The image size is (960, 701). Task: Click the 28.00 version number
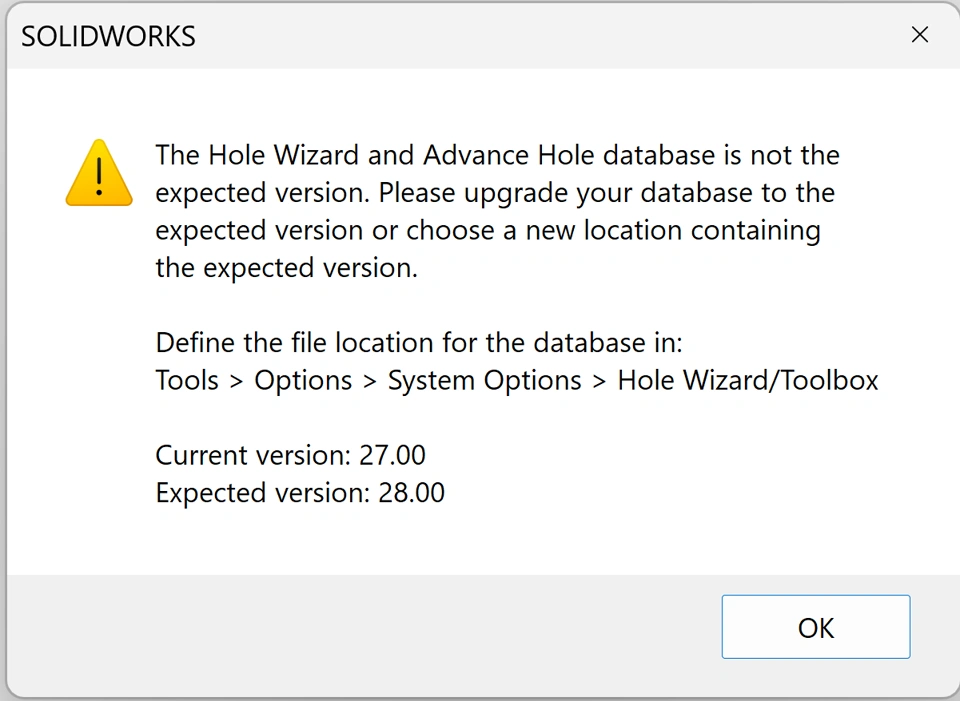click(411, 493)
